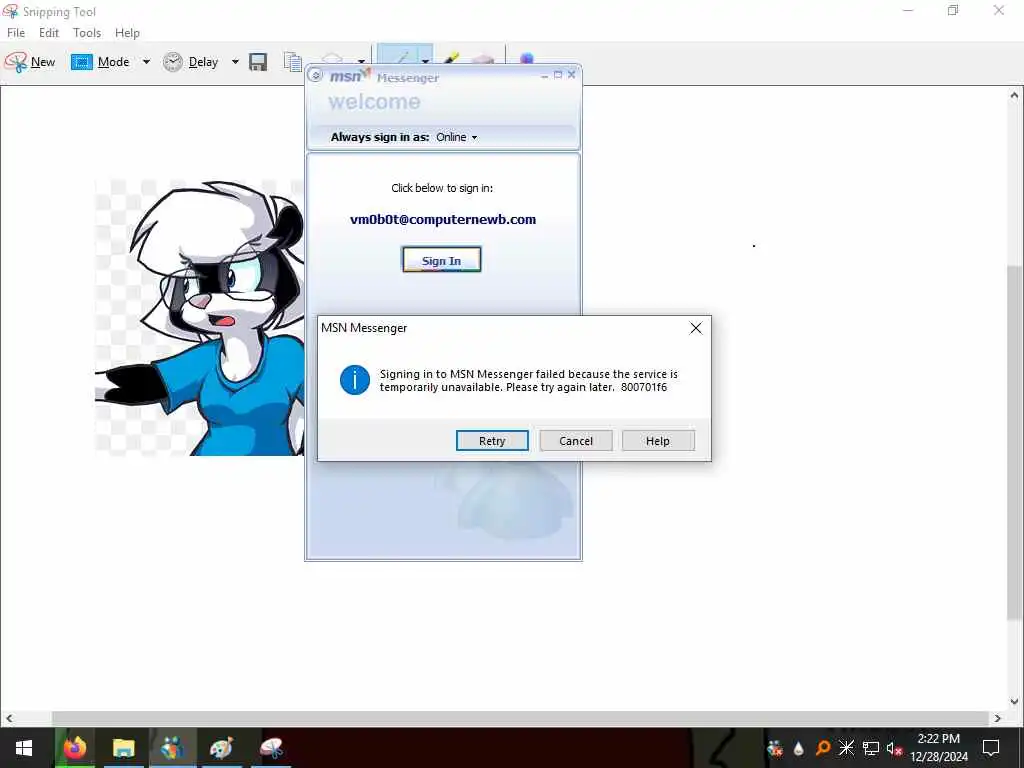Click vm0b0t@computernewb.com account link
The width and height of the screenshot is (1024, 768).
(443, 219)
